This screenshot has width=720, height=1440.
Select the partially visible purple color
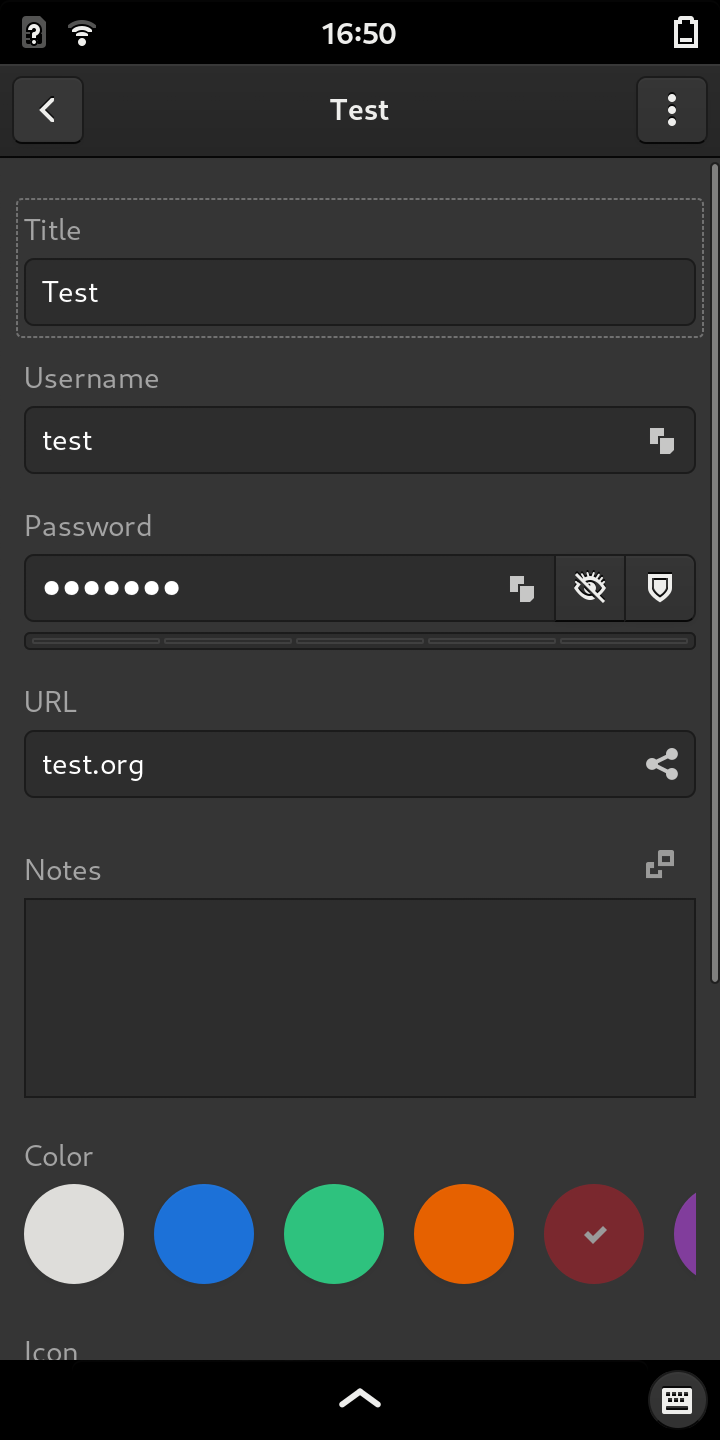(686, 1234)
